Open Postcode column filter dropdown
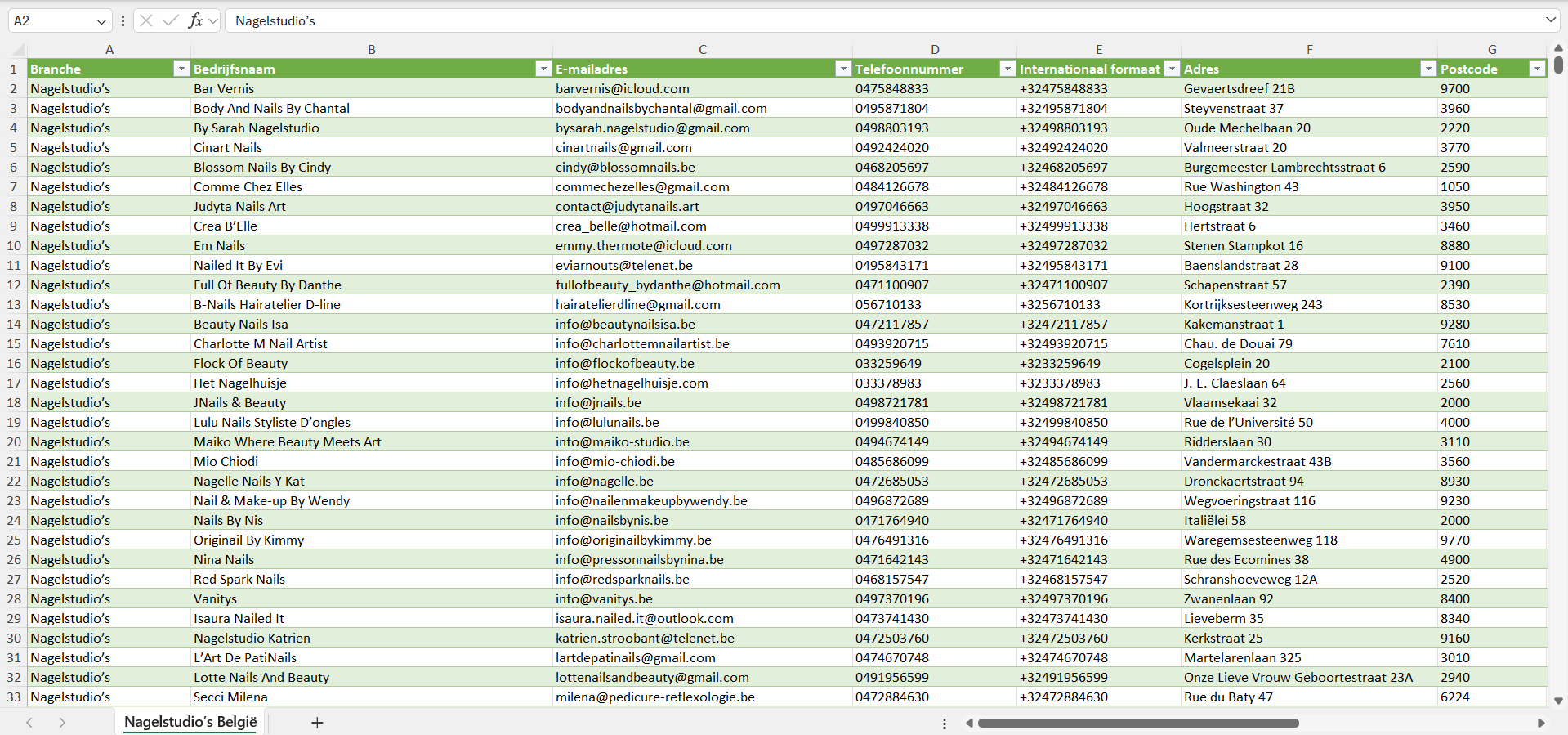This screenshot has width=1568, height=735. (x=1537, y=69)
